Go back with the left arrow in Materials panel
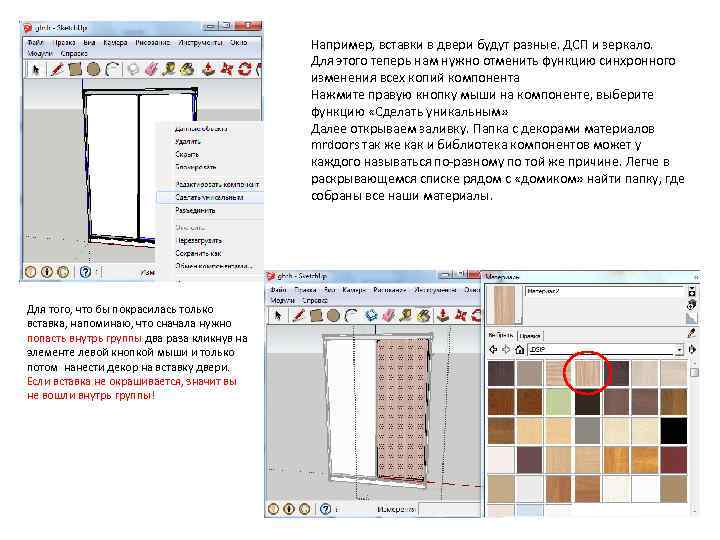720x540 pixels. coord(493,349)
